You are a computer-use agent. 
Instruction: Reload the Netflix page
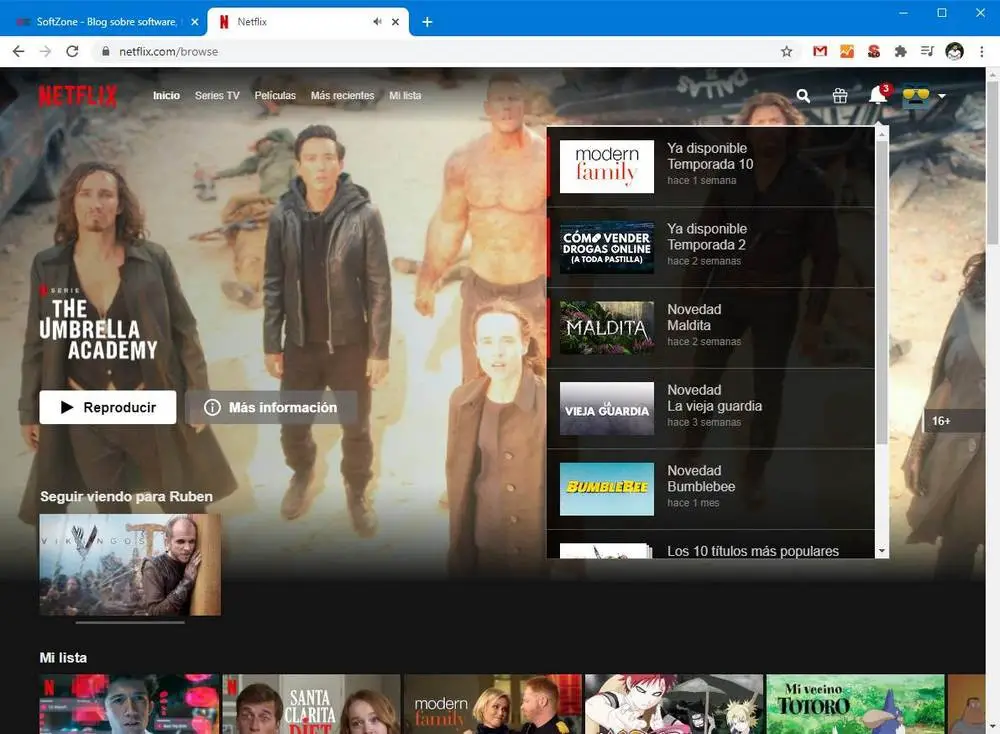[x=72, y=51]
